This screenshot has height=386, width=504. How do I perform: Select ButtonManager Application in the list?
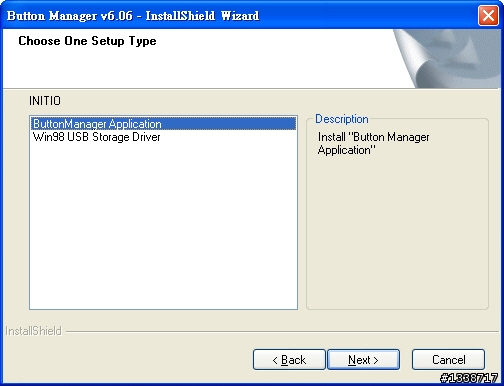[x=163, y=124]
